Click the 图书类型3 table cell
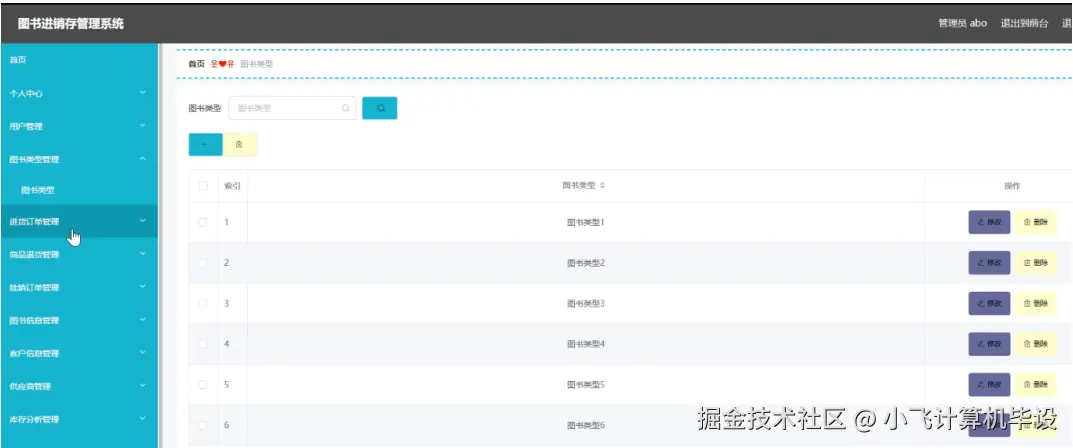Image resolution: width=1073 pixels, height=448 pixels. (586, 303)
